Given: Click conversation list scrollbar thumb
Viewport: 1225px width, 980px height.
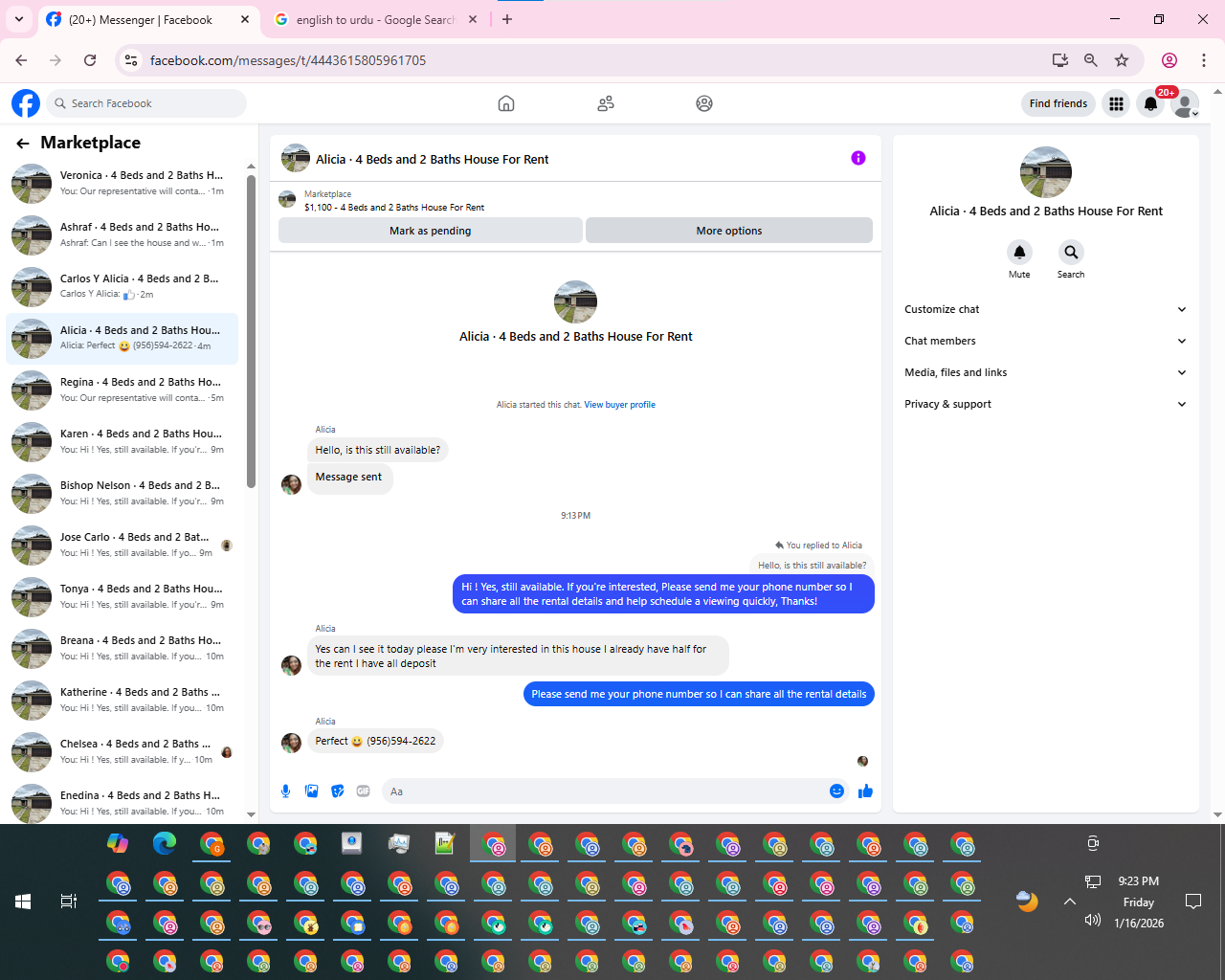Looking at the screenshot, I should pyautogui.click(x=251, y=330).
